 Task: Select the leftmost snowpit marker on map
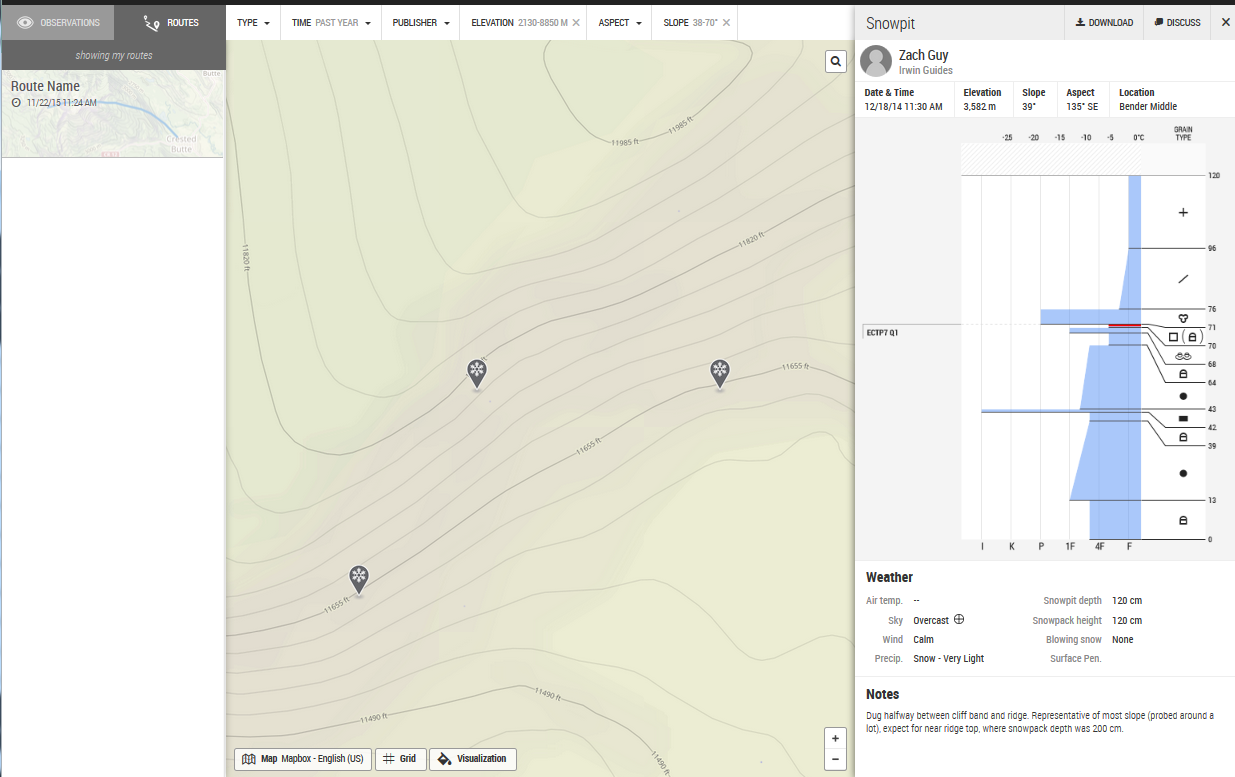pyautogui.click(x=359, y=579)
